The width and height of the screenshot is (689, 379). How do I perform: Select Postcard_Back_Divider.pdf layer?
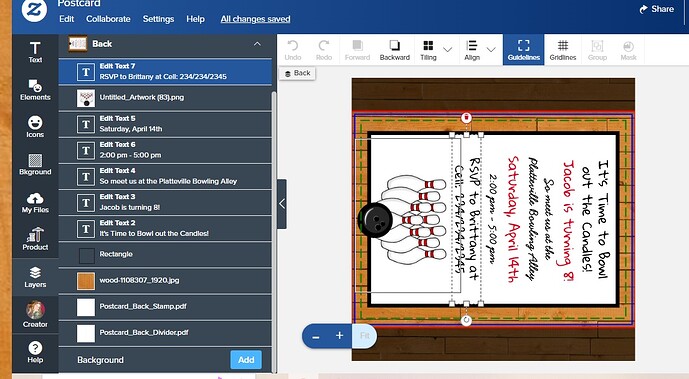point(165,333)
